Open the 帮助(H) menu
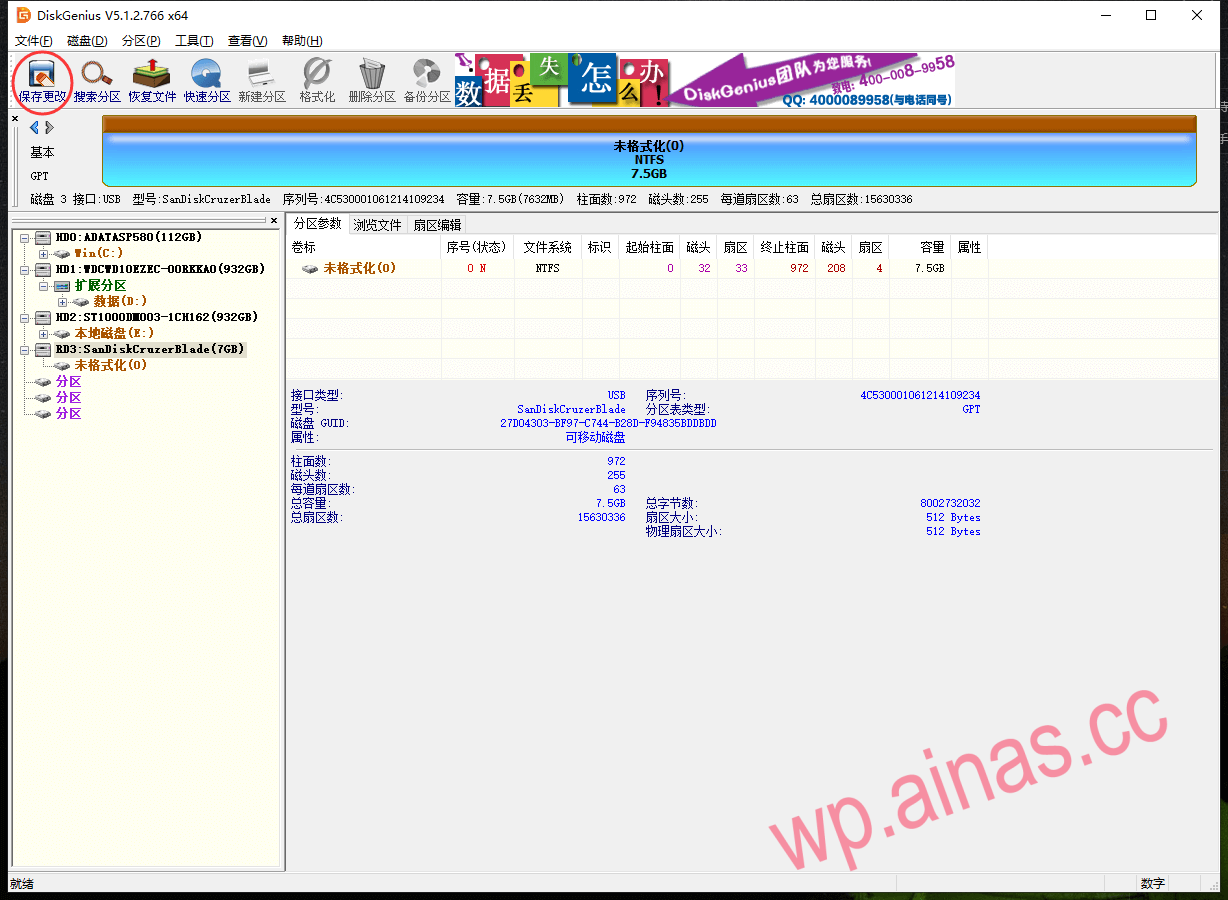 tap(302, 41)
